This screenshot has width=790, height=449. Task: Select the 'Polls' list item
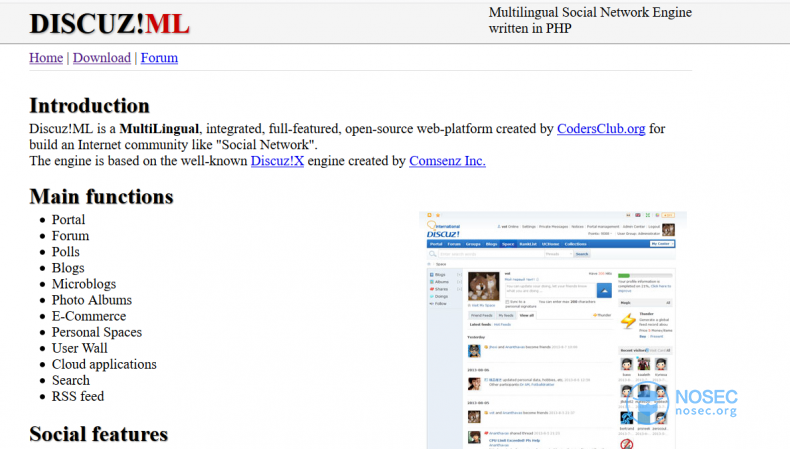[x=65, y=252]
